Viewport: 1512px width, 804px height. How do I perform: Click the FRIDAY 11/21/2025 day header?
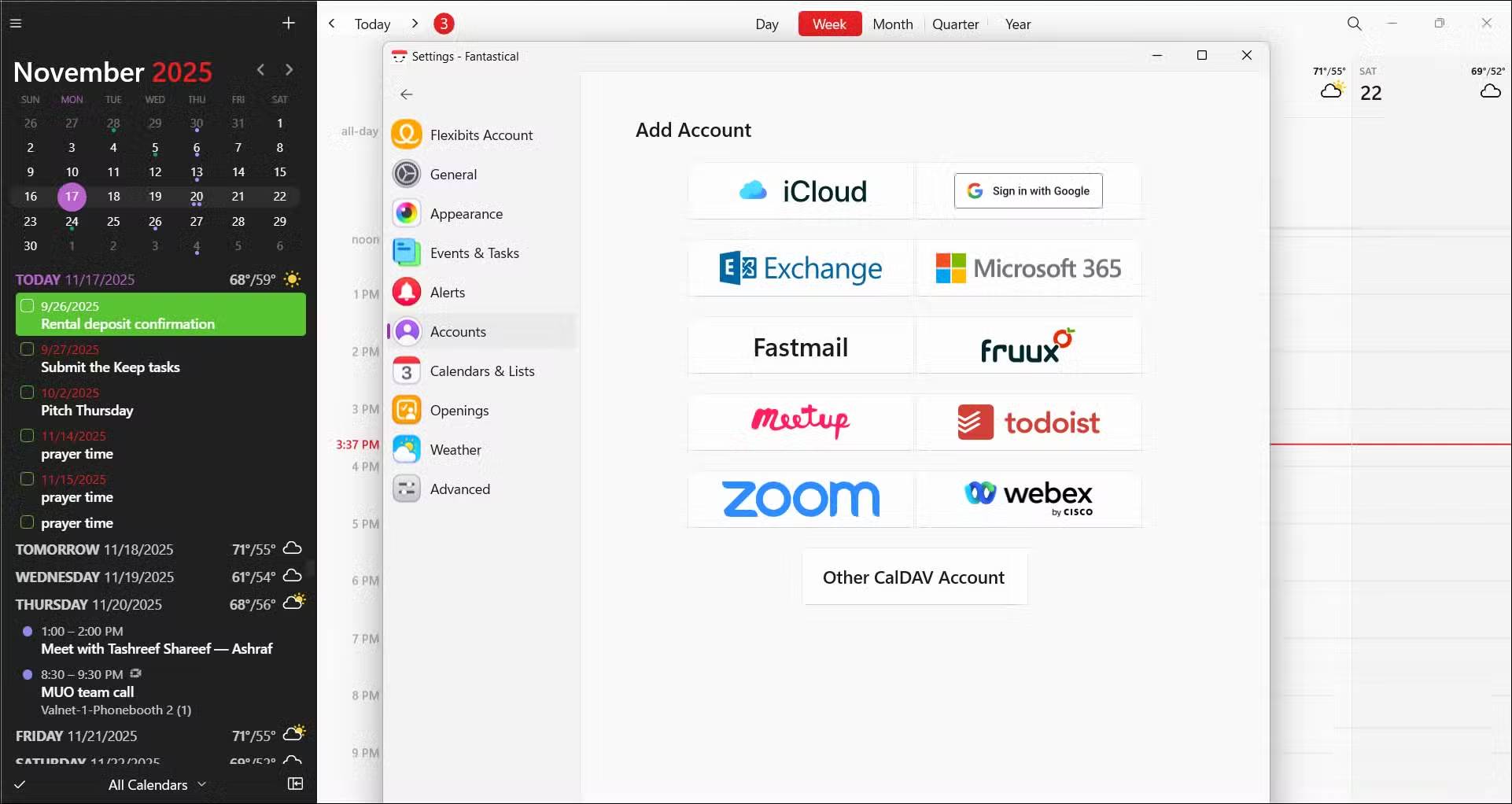click(x=160, y=736)
